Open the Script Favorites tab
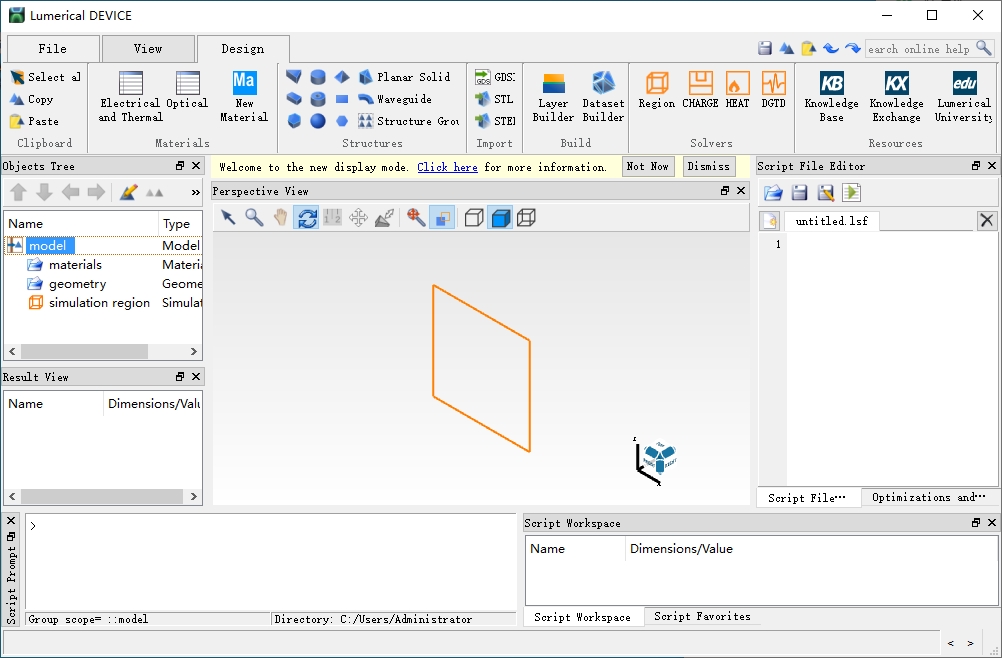Viewport: 1002px width, 658px height. click(x=702, y=617)
